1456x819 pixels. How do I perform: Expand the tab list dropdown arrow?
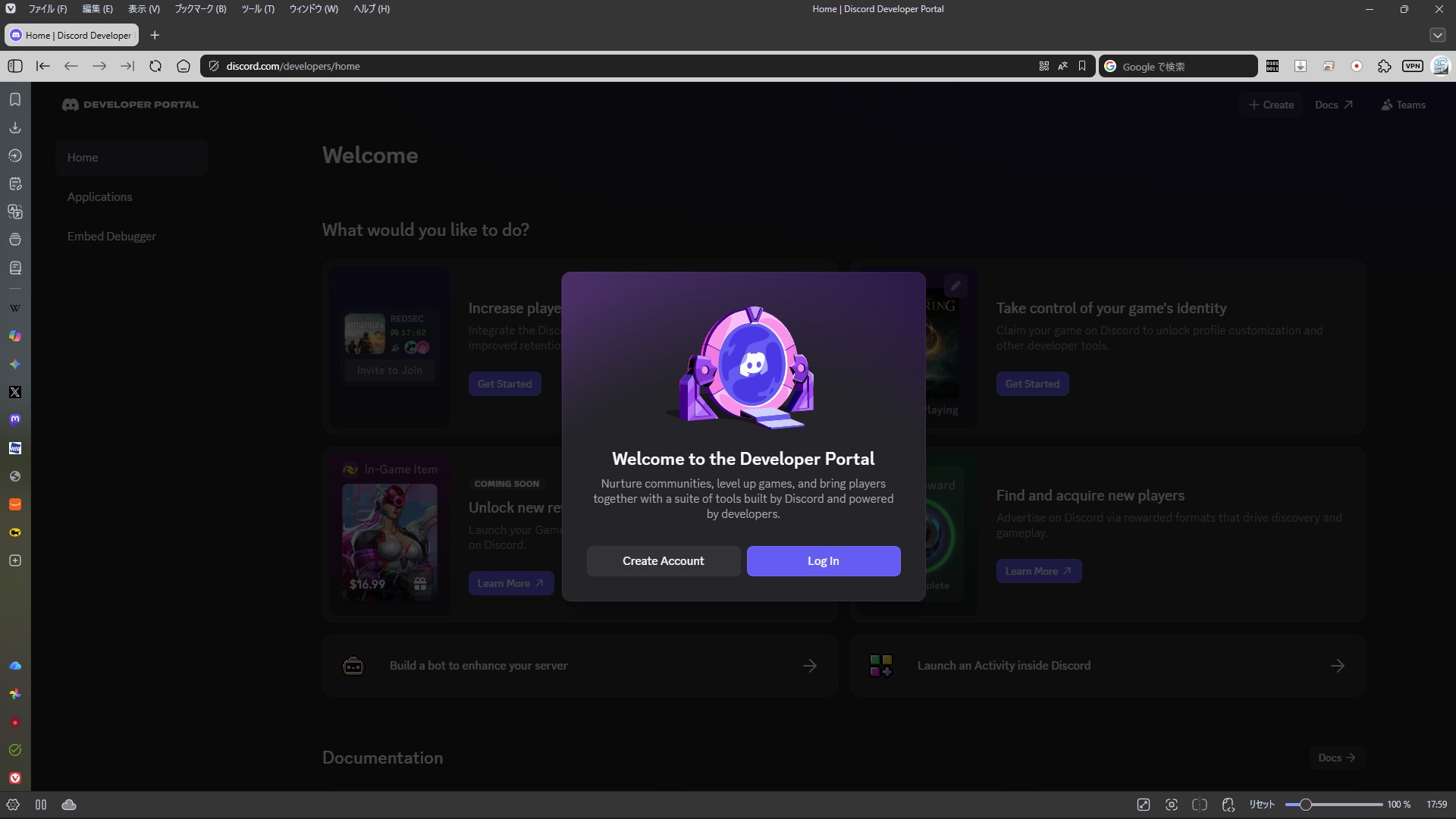(1438, 35)
